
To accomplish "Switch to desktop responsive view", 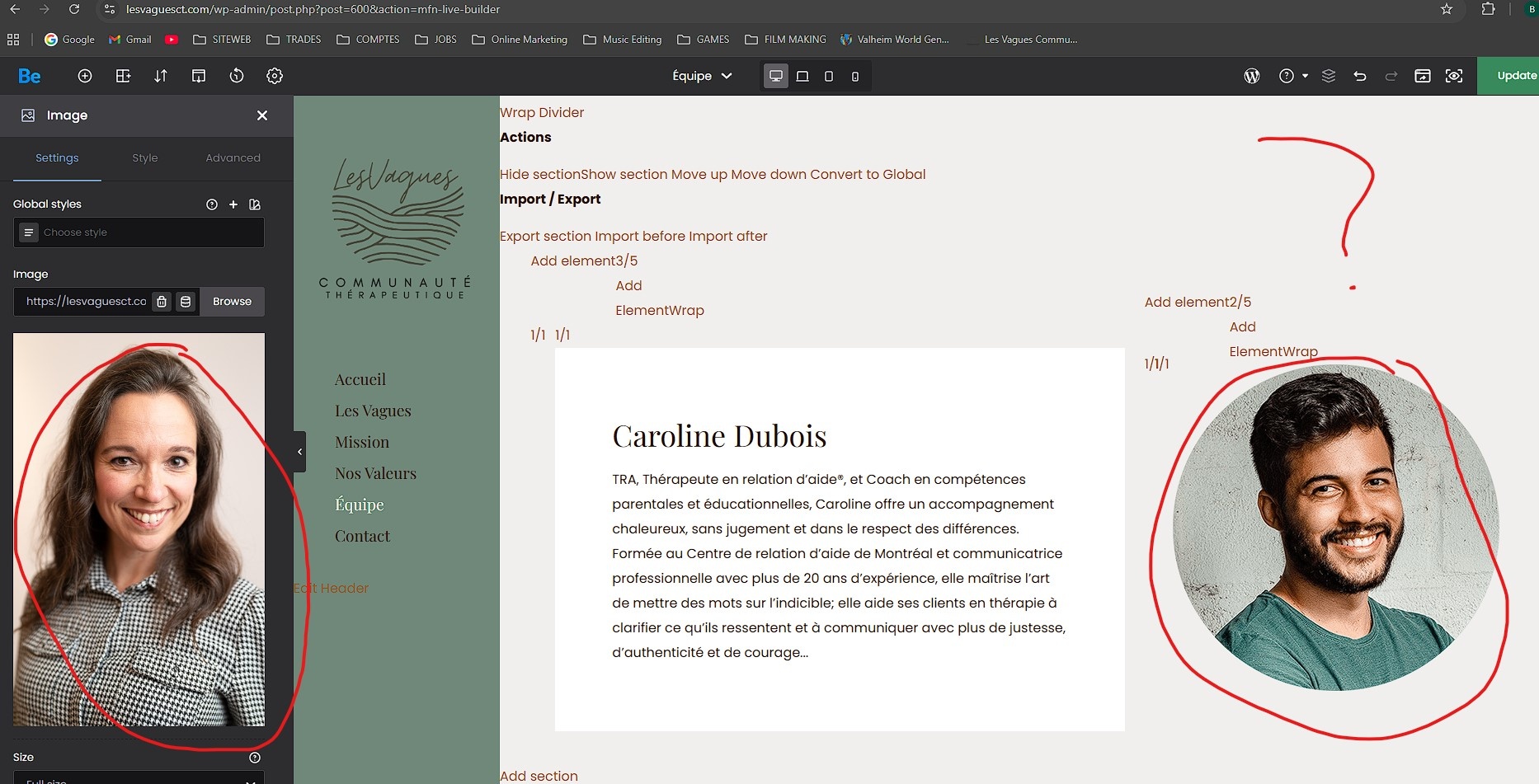I will pos(776,76).
